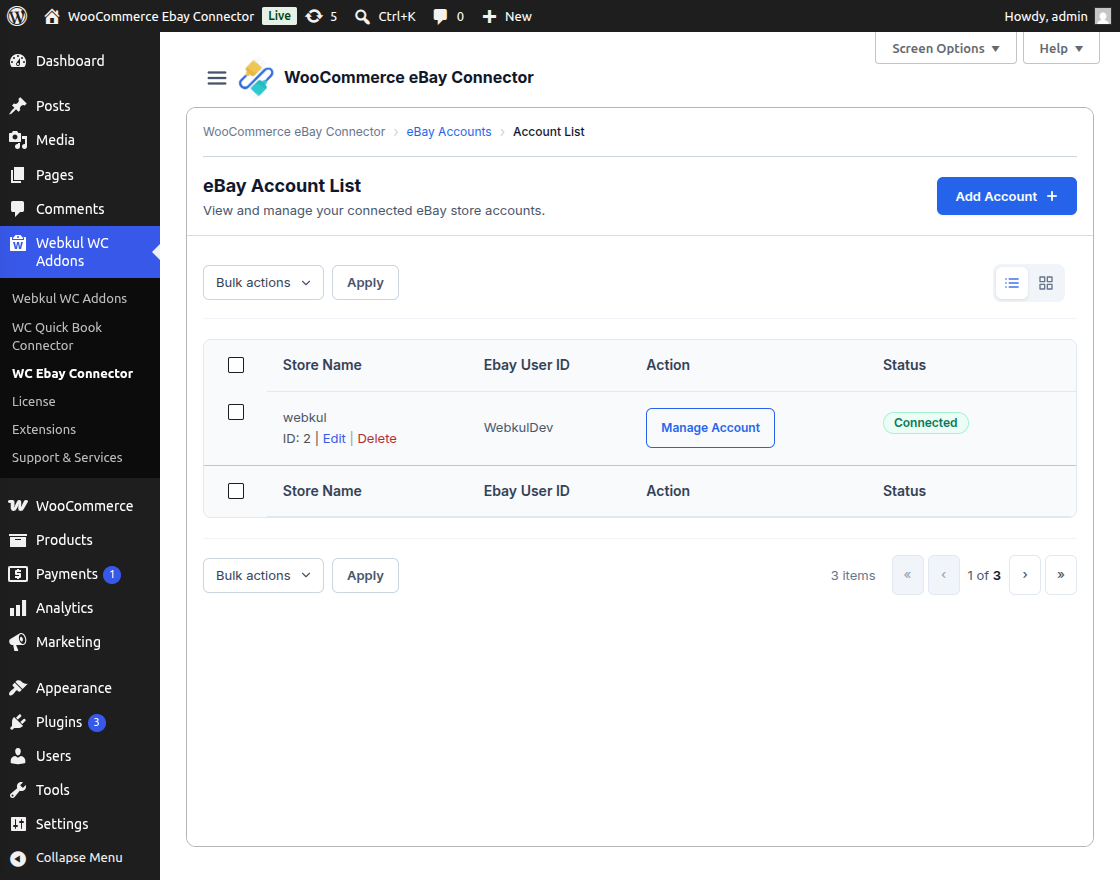Check the select-all box in table header

(236, 365)
